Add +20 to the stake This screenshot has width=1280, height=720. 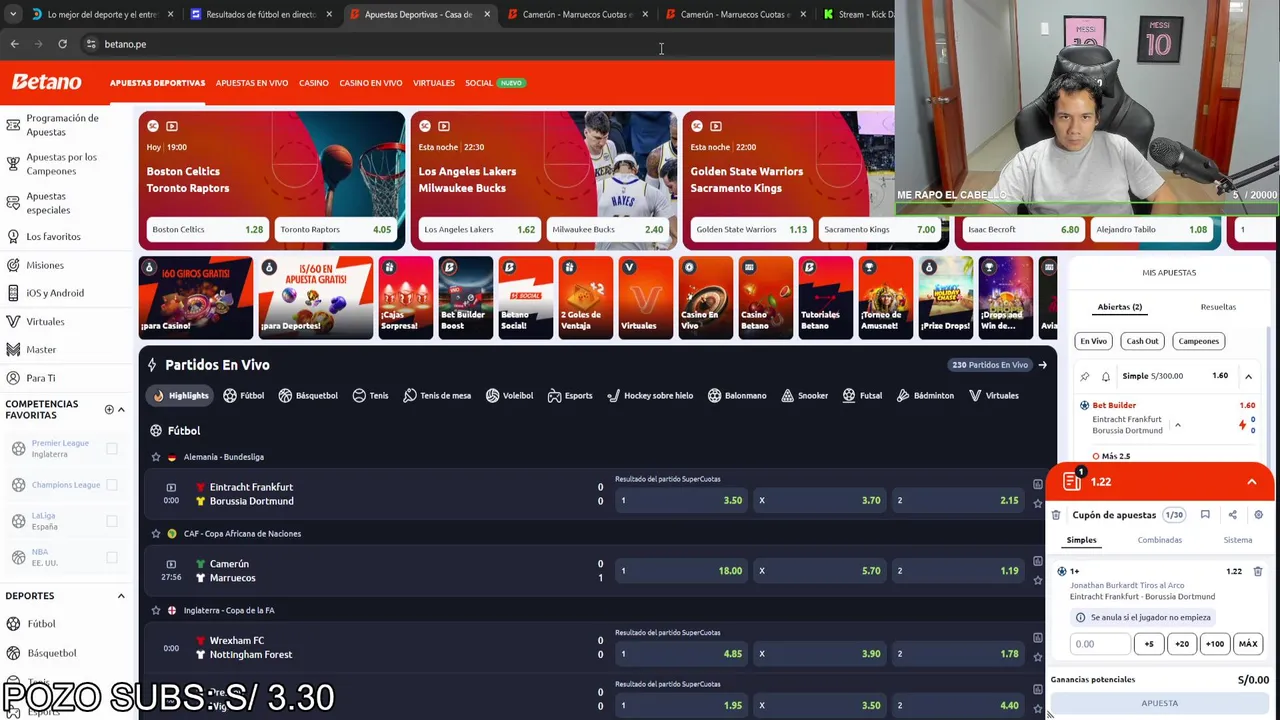click(1182, 644)
